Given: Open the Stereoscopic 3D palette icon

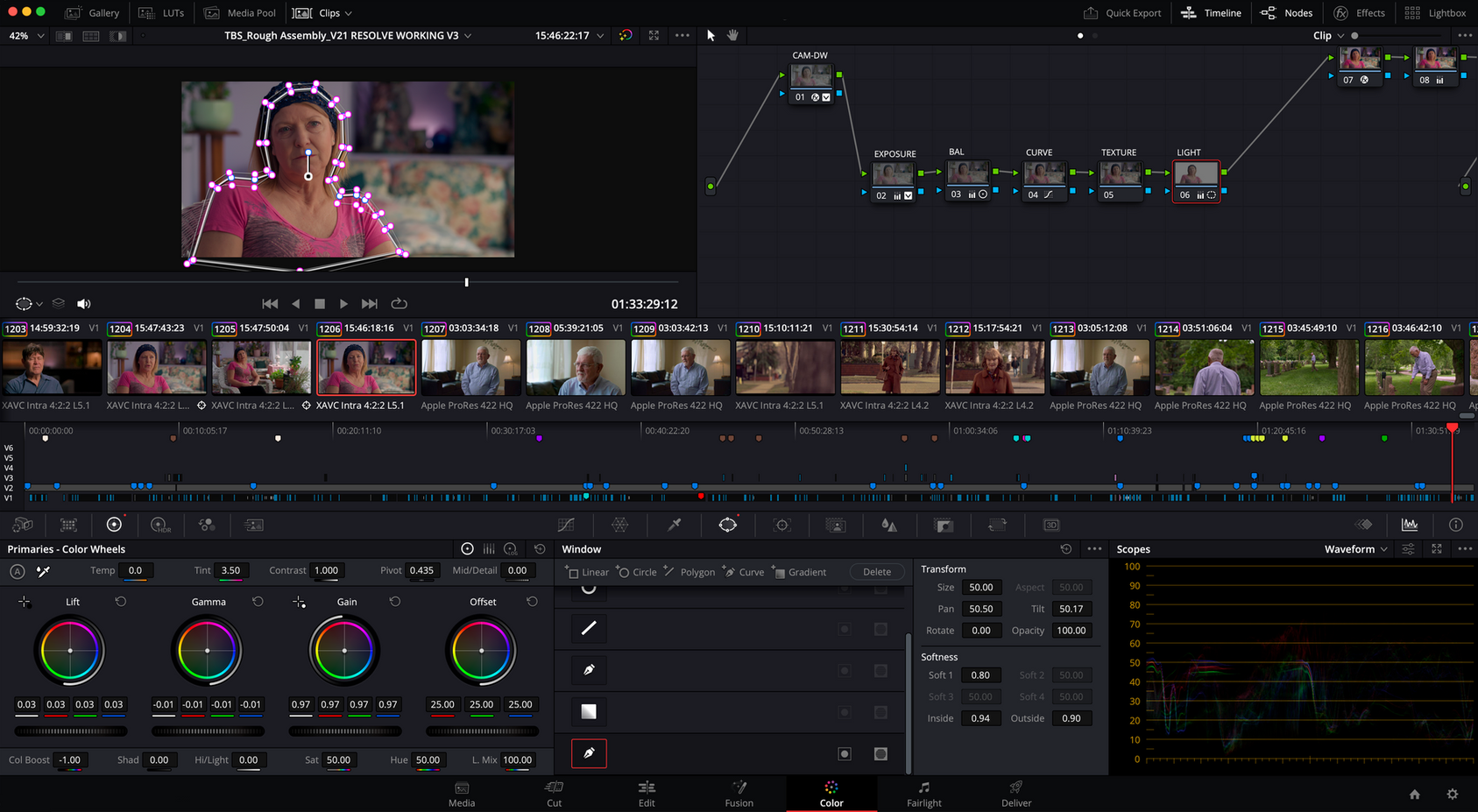Looking at the screenshot, I should click(1051, 525).
